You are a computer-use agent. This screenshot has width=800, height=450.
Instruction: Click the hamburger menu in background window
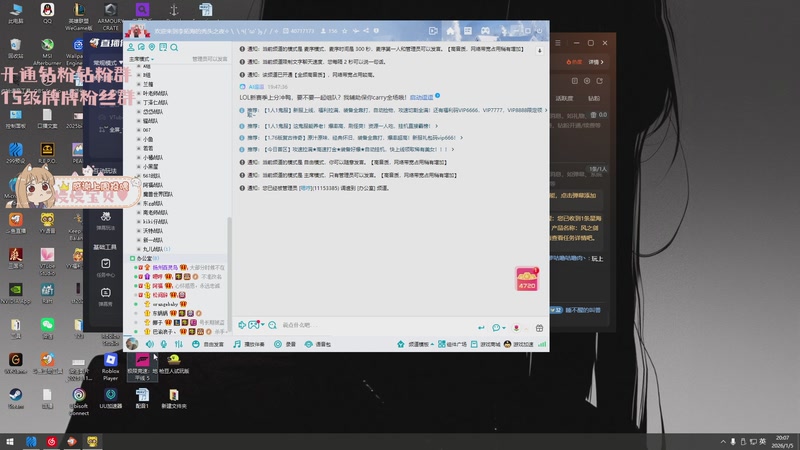click(x=558, y=43)
